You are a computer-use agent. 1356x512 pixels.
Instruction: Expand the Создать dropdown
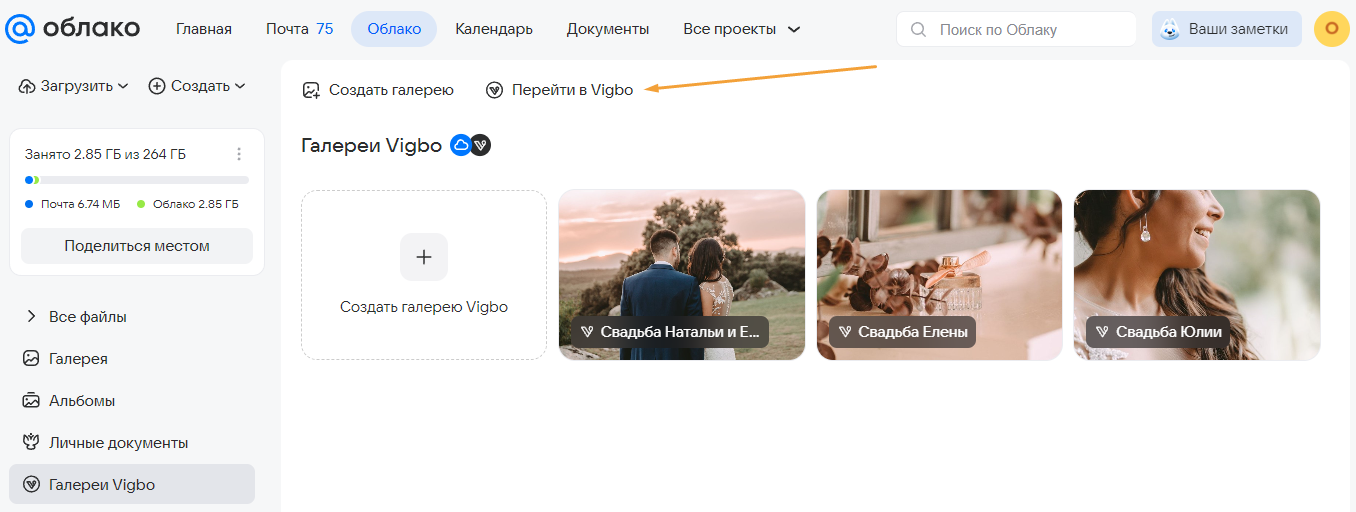pyautogui.click(x=197, y=86)
